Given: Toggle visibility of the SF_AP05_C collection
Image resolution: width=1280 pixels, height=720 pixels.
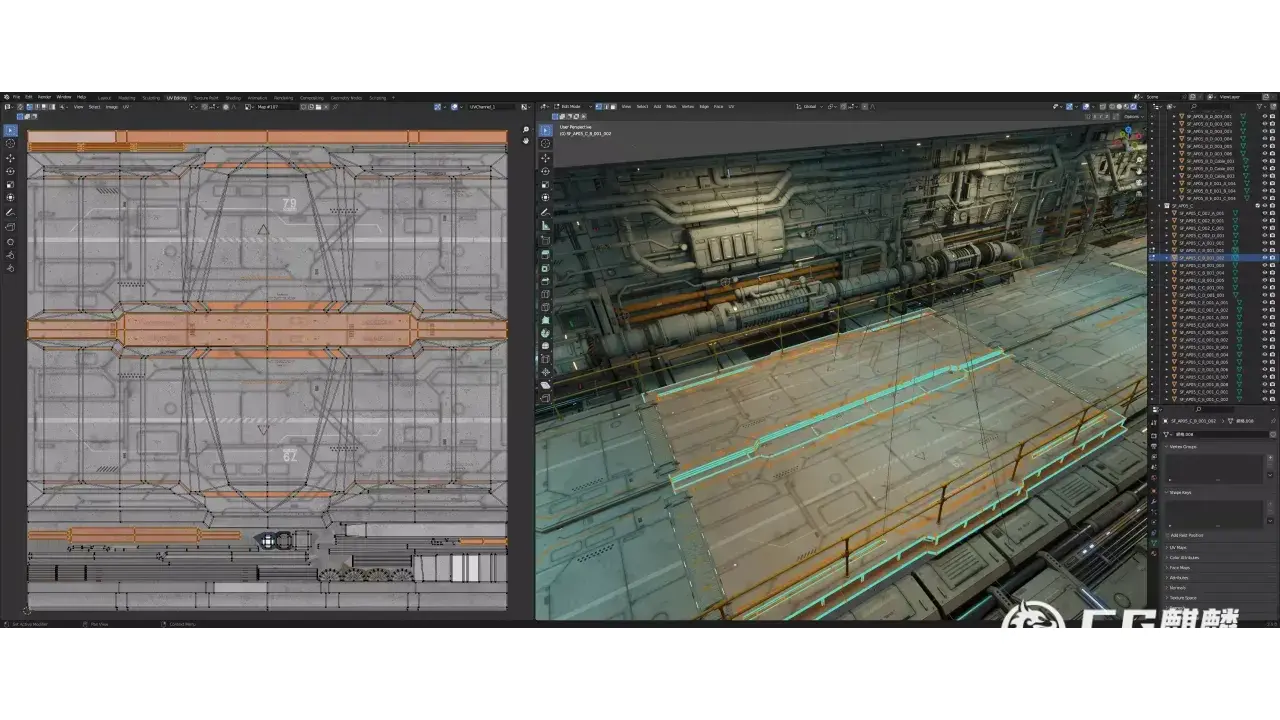Looking at the screenshot, I should 1264,206.
